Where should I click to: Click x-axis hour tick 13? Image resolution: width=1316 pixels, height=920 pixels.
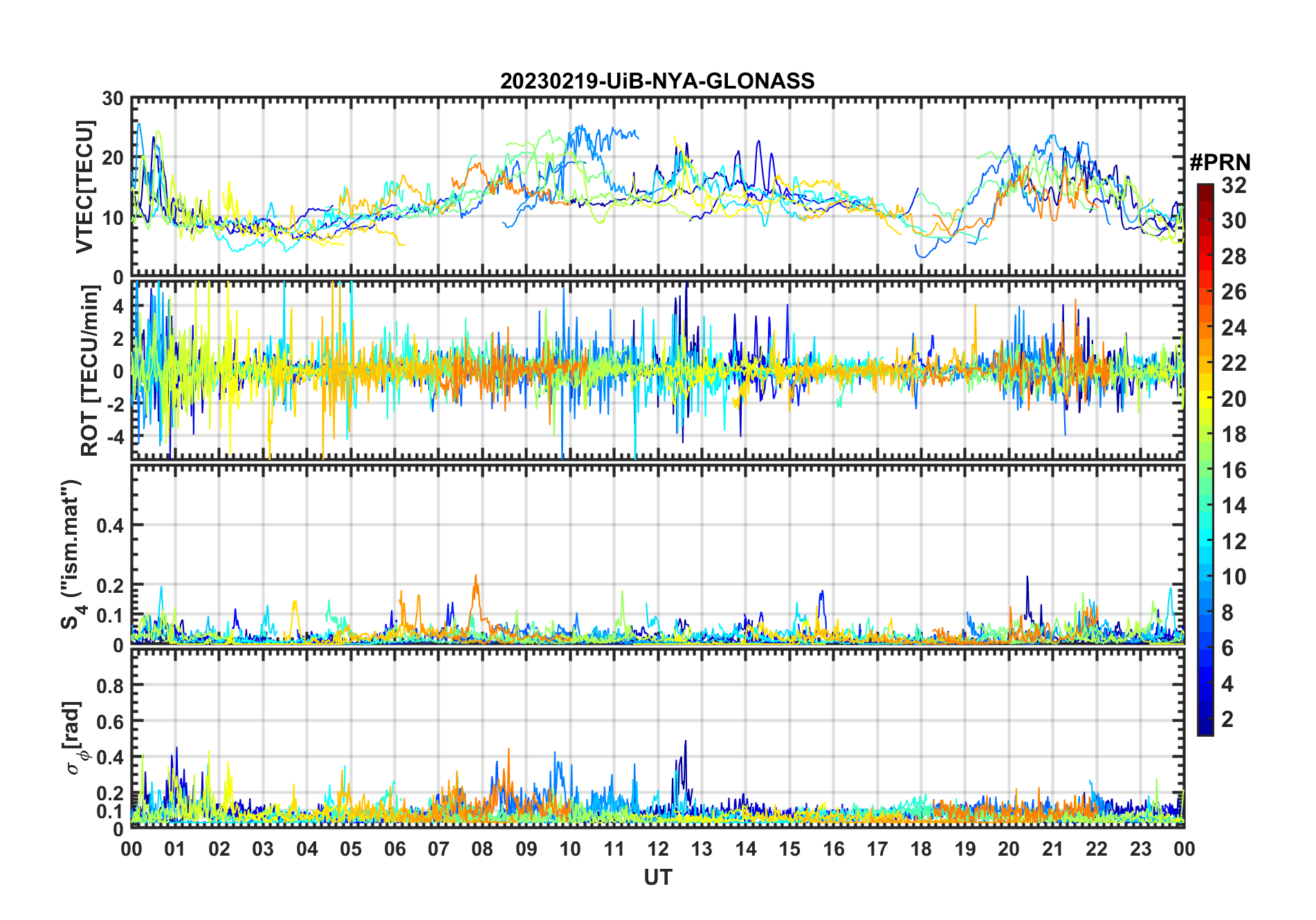click(702, 849)
